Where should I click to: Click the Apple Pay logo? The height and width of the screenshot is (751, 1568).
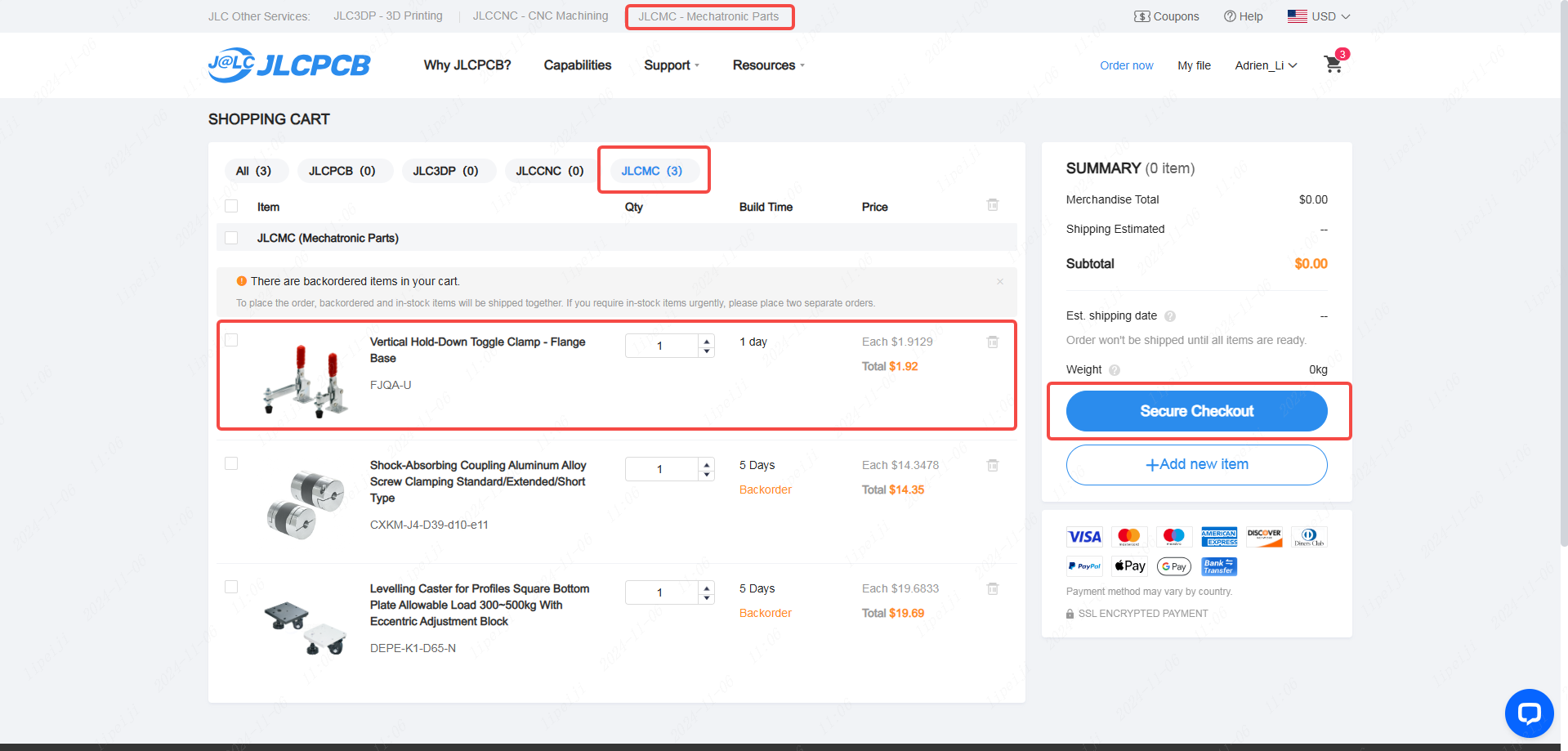pos(1129,566)
